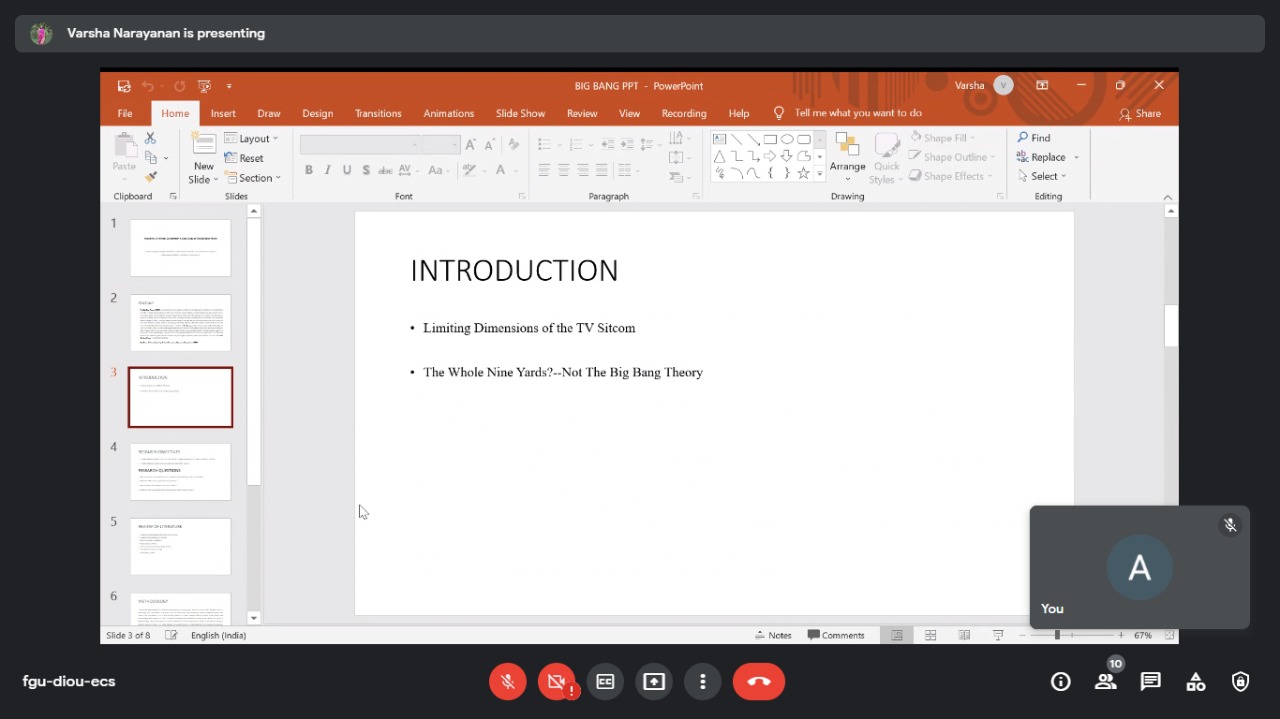Fit slide to current window
This screenshot has height=719, width=1280.
[1169, 635]
